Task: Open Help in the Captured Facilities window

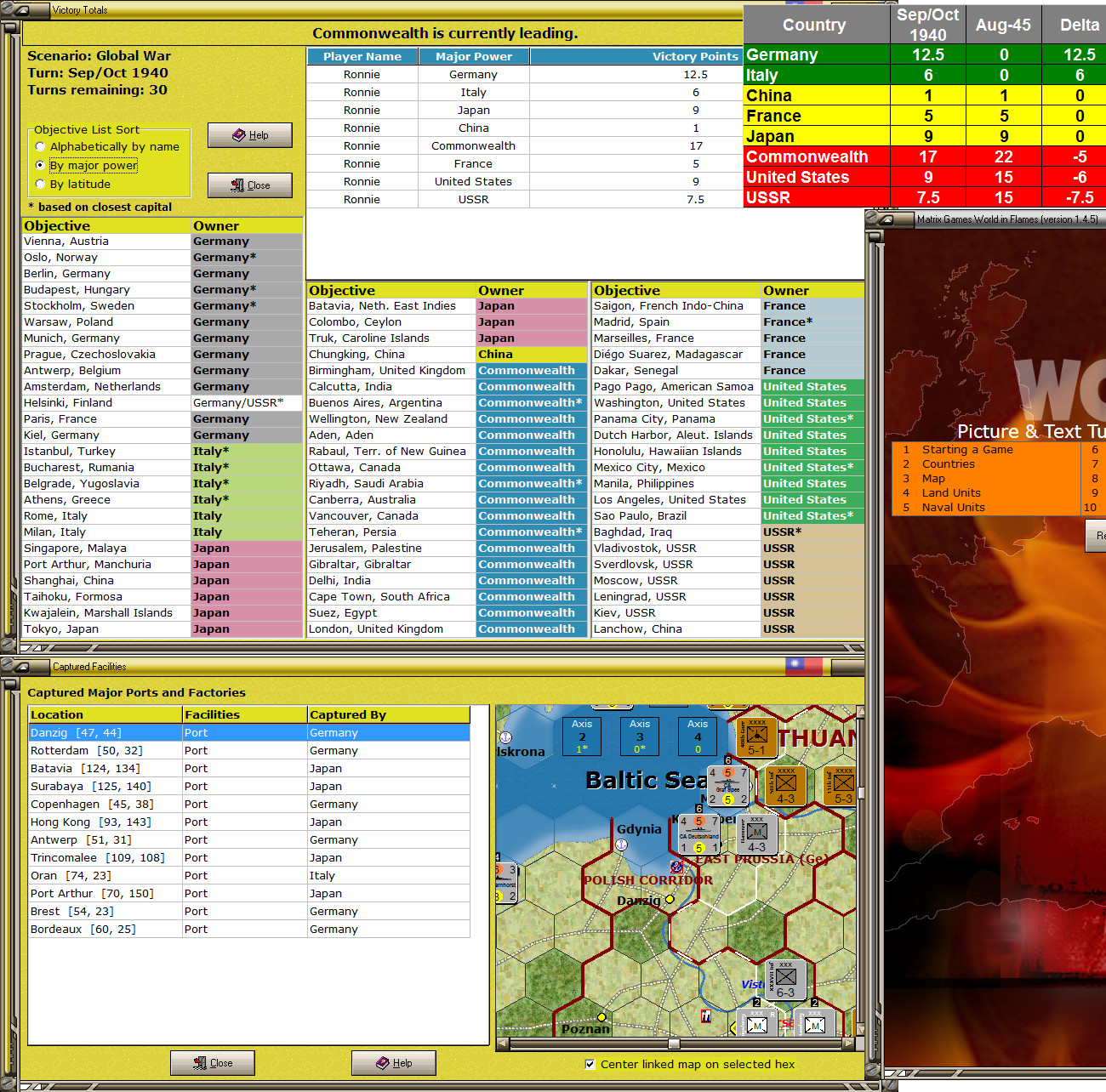Action: point(394,1063)
